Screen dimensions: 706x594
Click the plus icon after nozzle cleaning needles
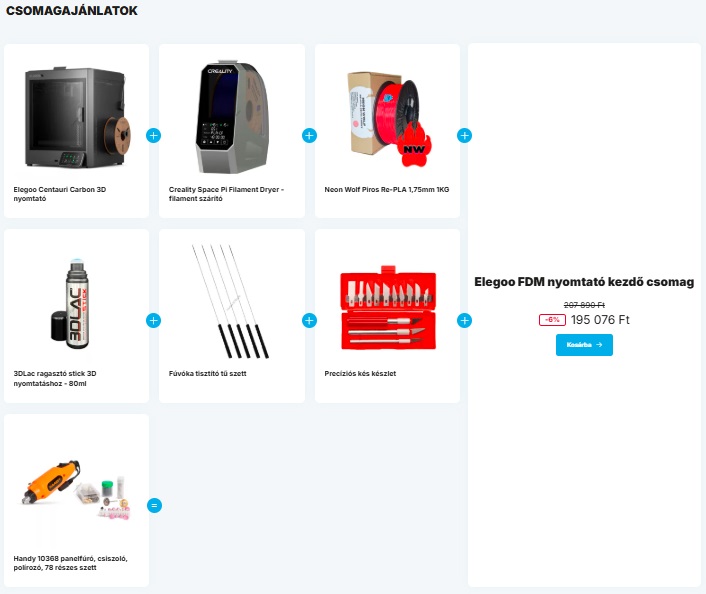click(309, 321)
